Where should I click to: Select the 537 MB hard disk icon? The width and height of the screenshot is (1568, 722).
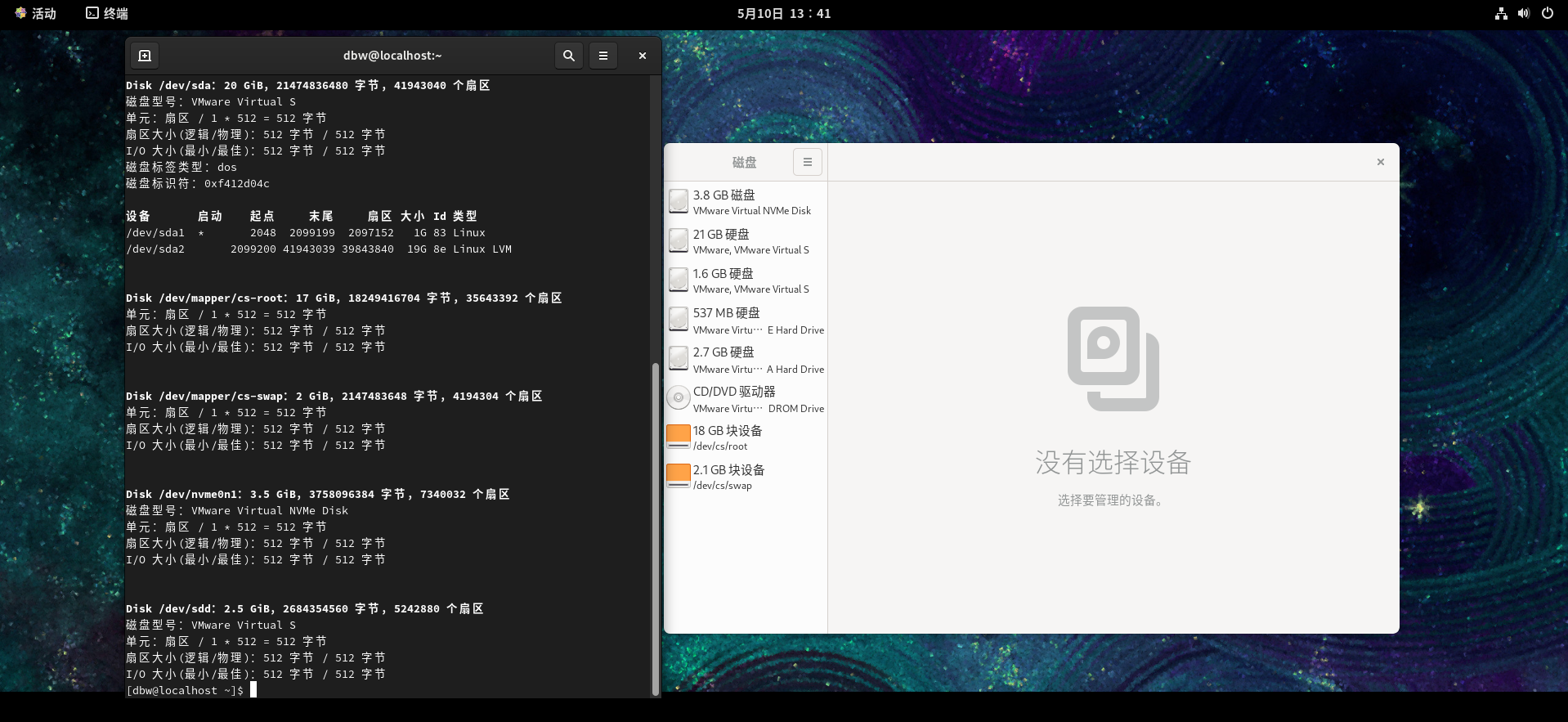click(x=679, y=320)
